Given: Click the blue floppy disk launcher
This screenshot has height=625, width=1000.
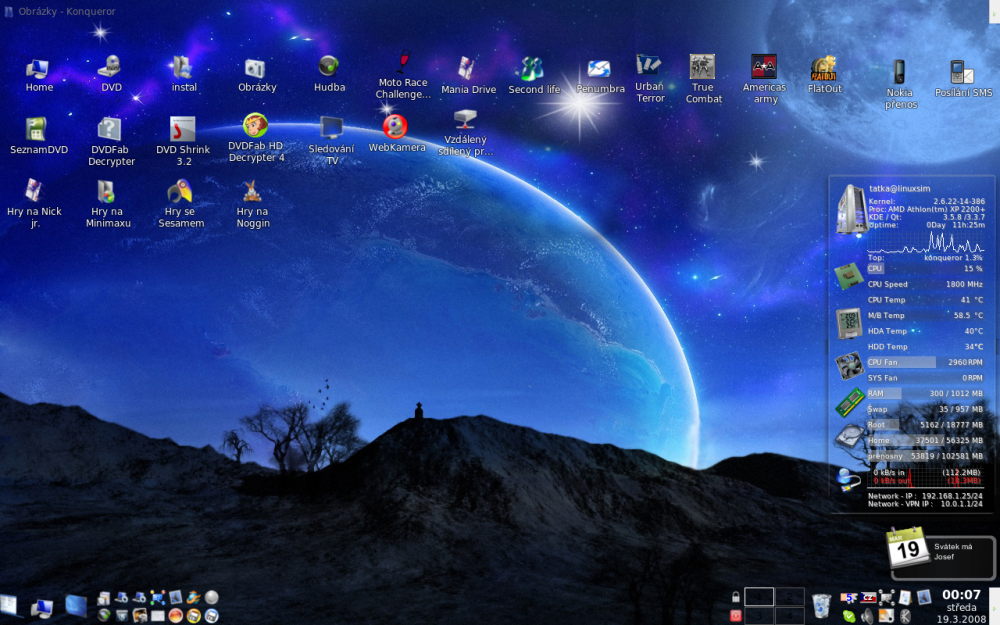Looking at the screenshot, I should tap(212, 615).
